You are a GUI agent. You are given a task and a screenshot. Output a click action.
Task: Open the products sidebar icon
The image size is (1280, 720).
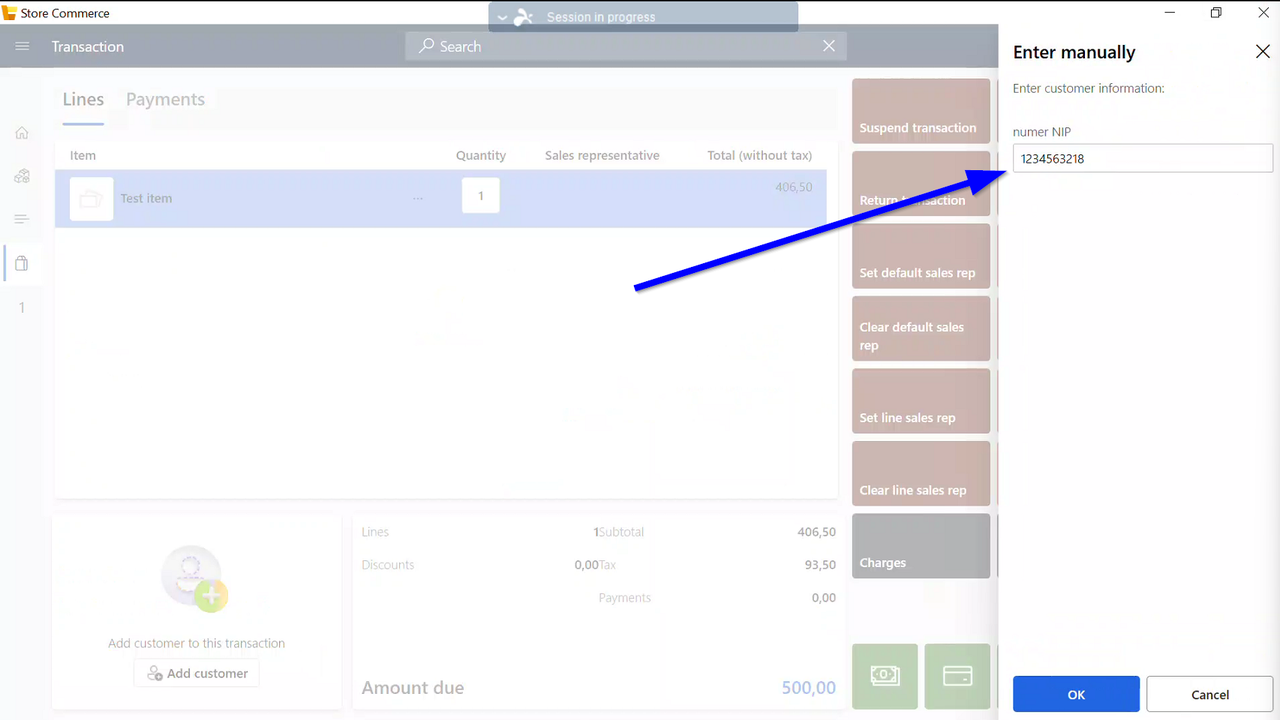22,176
